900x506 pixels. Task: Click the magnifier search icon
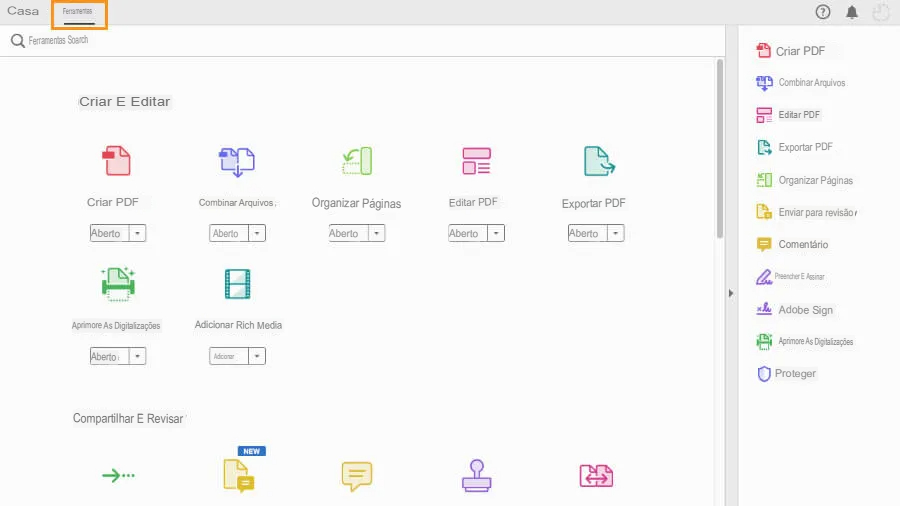click(18, 40)
